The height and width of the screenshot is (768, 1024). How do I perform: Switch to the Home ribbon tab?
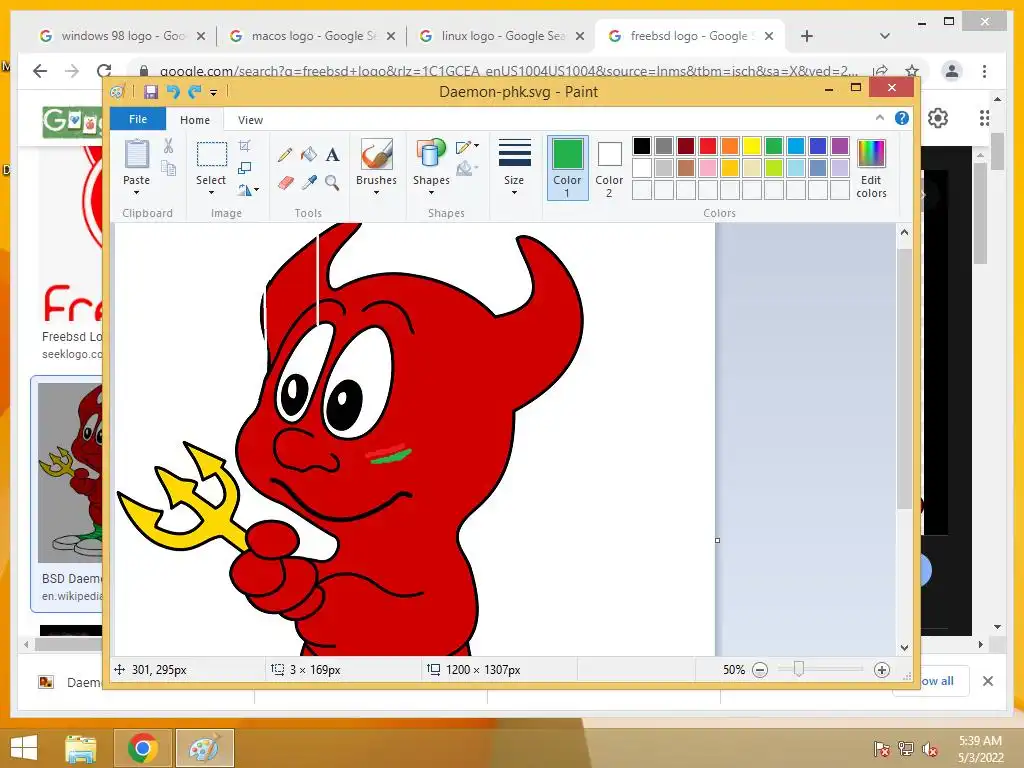[x=195, y=120]
